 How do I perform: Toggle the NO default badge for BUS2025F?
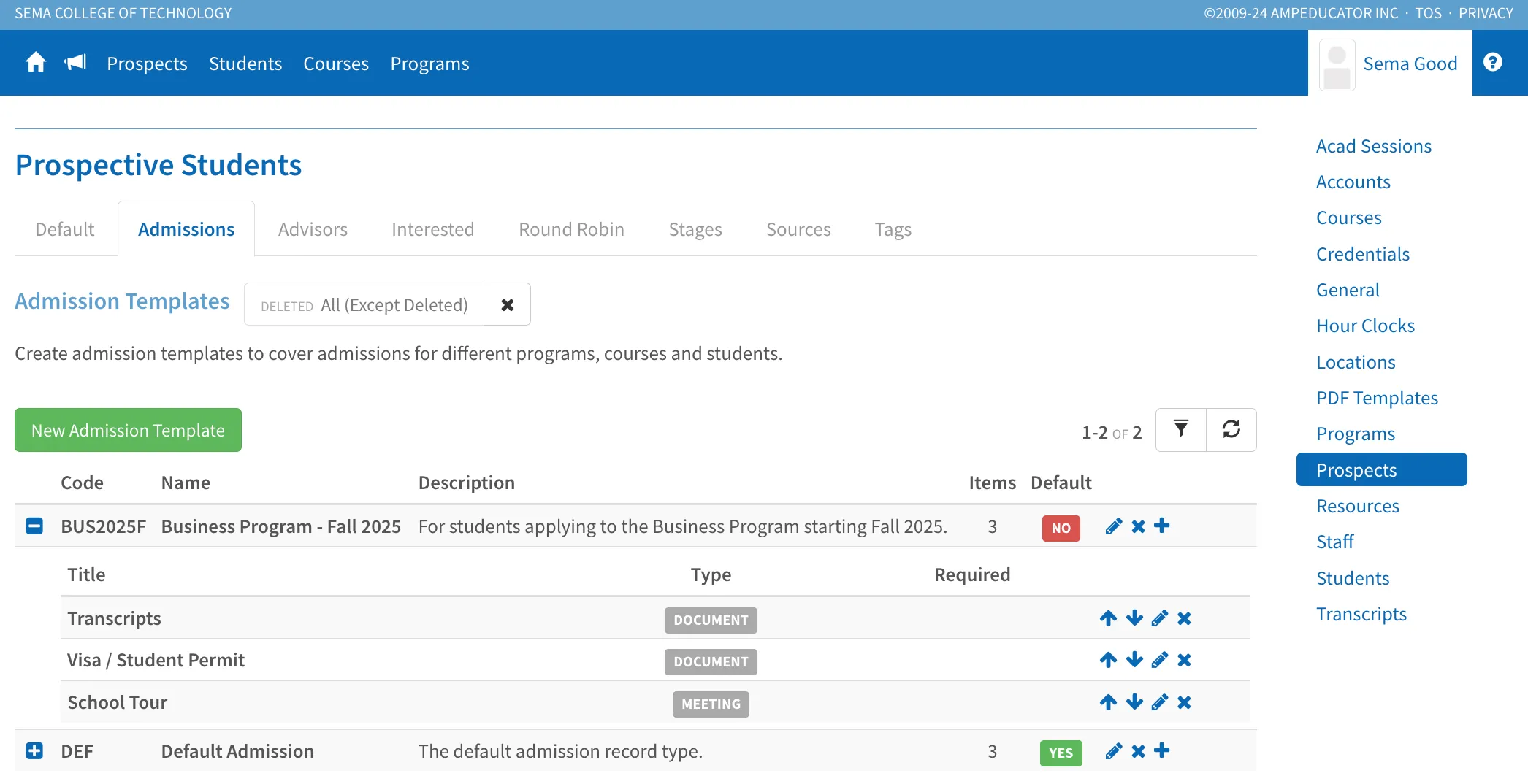coord(1061,528)
